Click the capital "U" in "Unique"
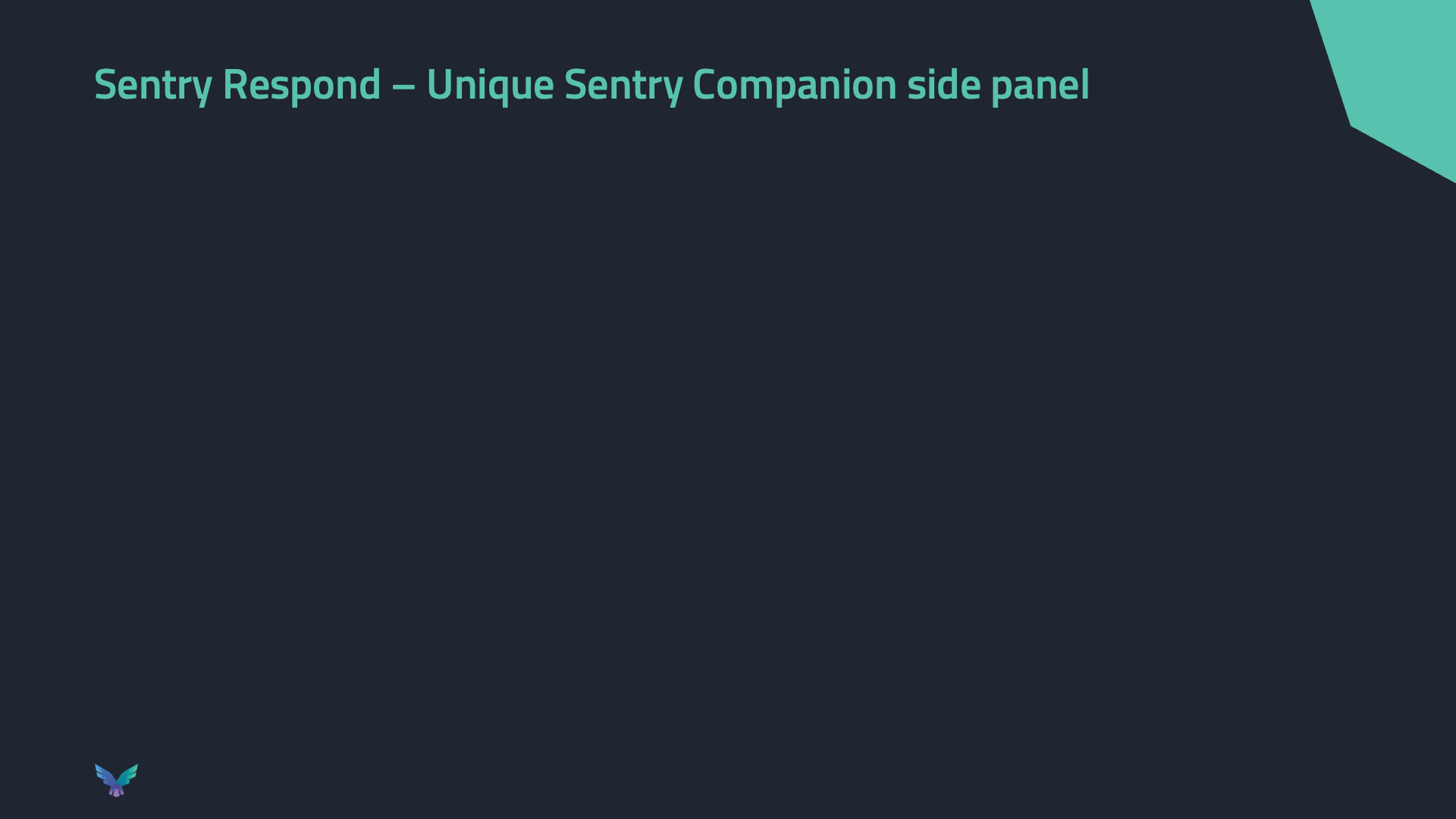 click(439, 84)
